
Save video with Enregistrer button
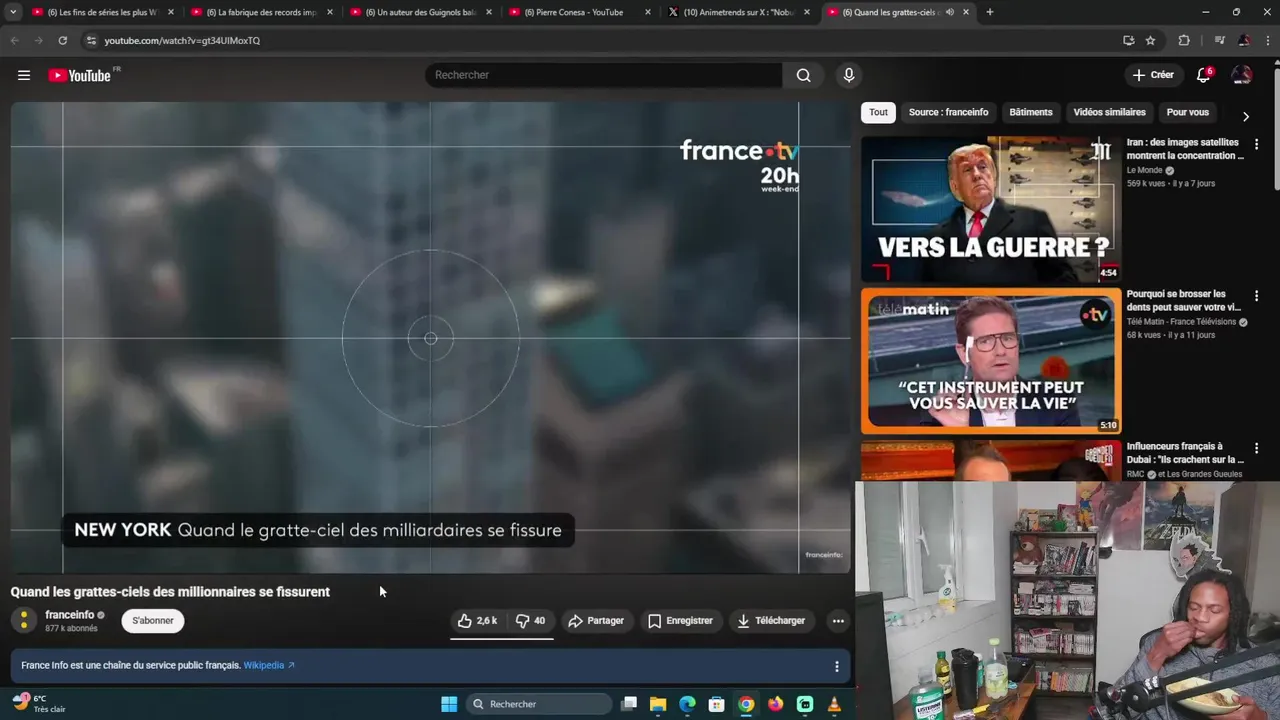click(680, 621)
